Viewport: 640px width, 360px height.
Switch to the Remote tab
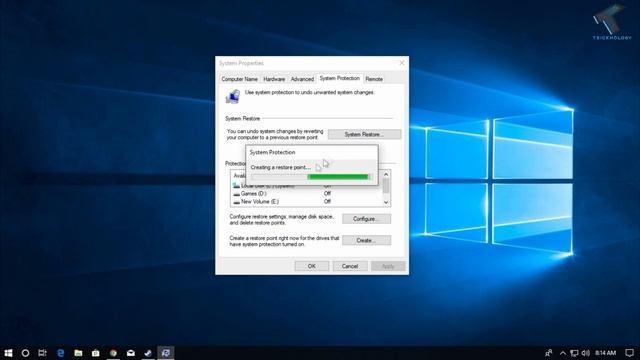374,79
